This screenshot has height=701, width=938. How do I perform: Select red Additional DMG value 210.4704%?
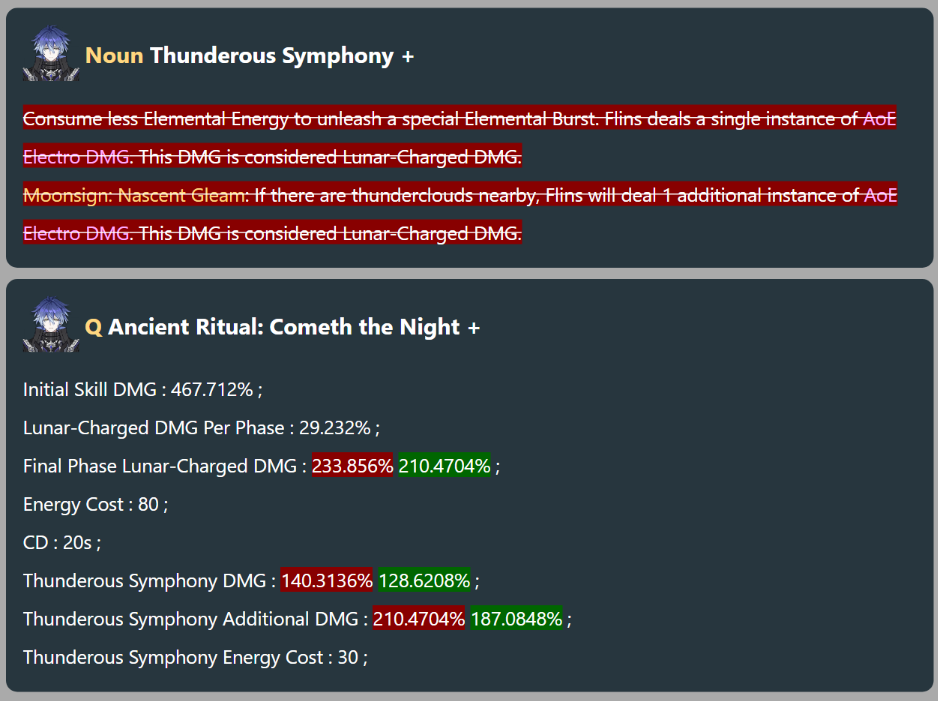coord(419,619)
